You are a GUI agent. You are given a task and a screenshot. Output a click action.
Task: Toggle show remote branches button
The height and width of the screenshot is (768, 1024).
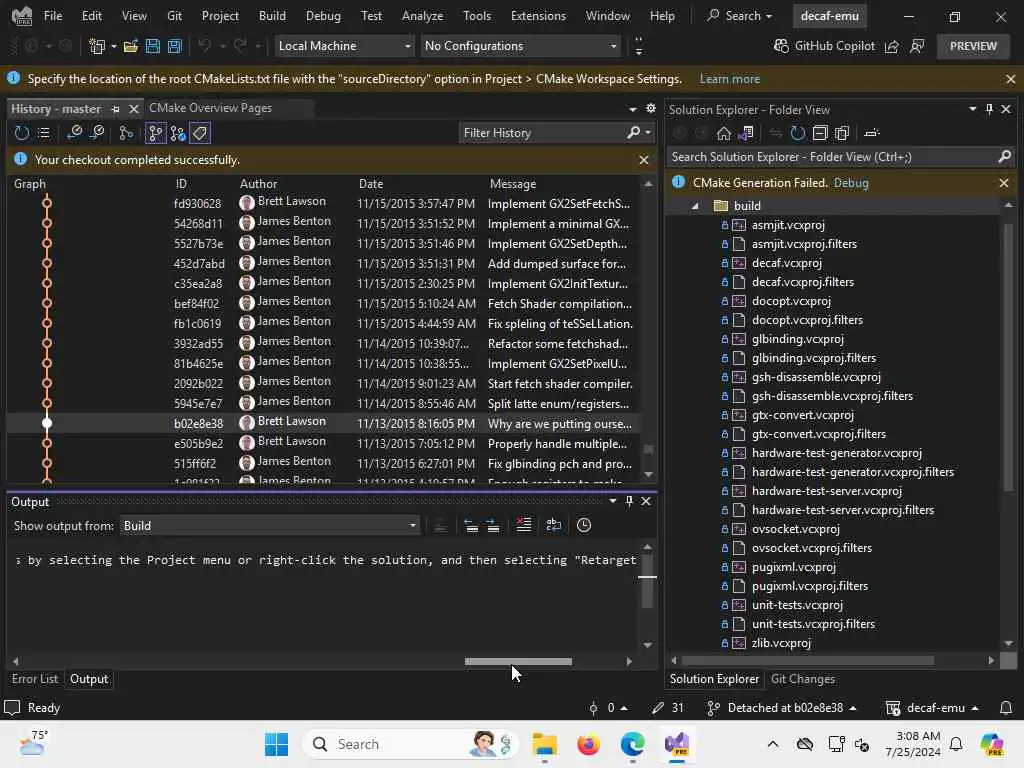(178, 133)
